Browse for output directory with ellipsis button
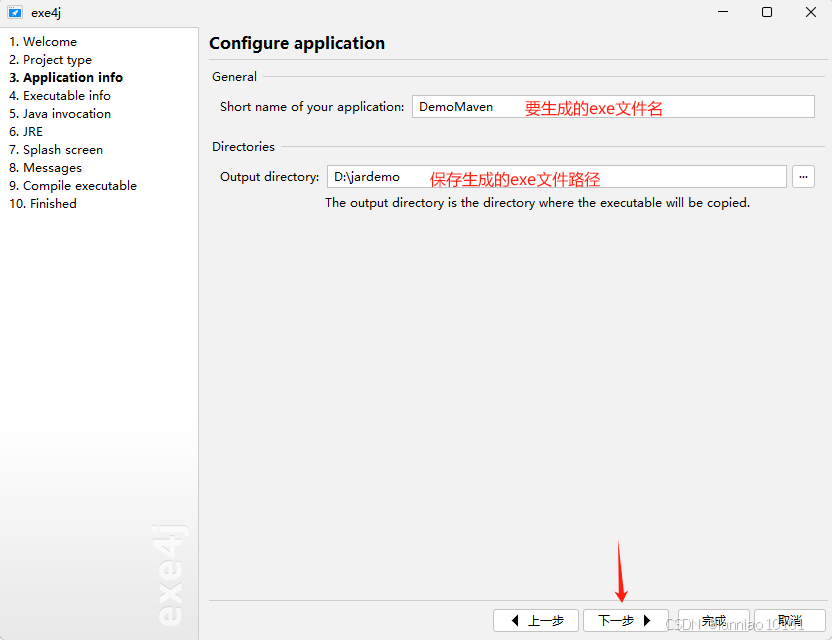Image resolution: width=832 pixels, height=640 pixels. [x=803, y=177]
